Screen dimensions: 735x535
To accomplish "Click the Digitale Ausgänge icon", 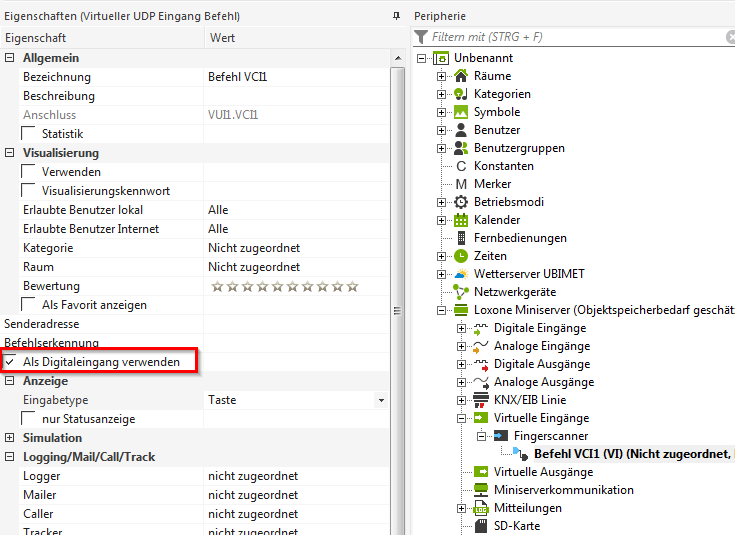I will pyautogui.click(x=481, y=364).
